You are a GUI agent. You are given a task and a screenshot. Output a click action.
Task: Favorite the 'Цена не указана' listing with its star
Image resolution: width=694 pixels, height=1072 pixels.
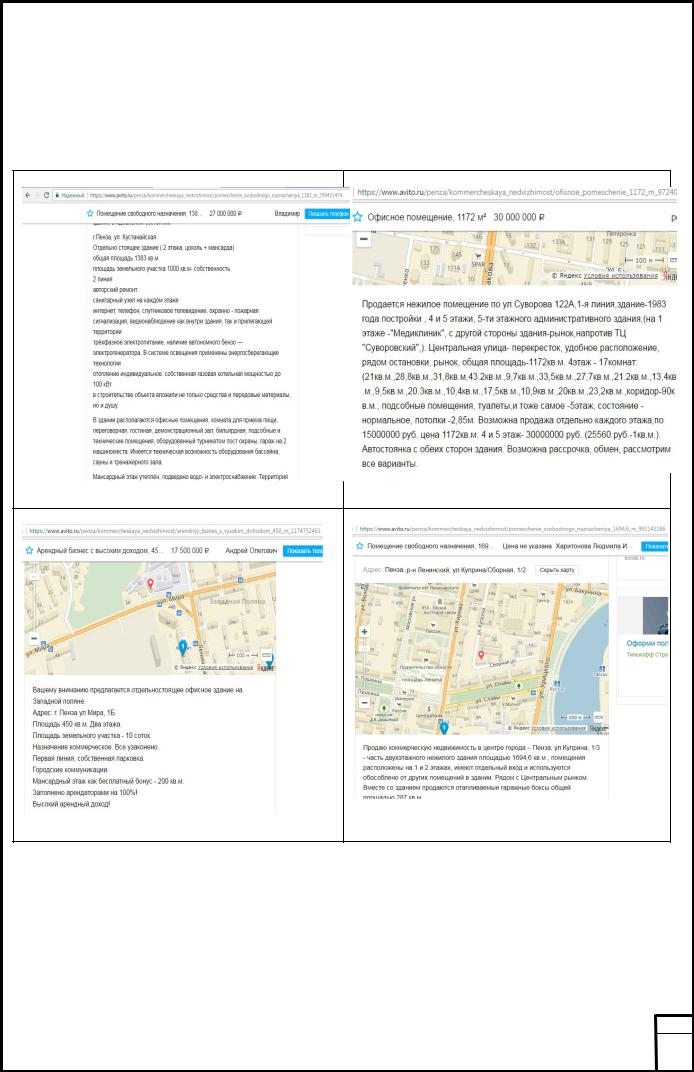tap(360, 546)
